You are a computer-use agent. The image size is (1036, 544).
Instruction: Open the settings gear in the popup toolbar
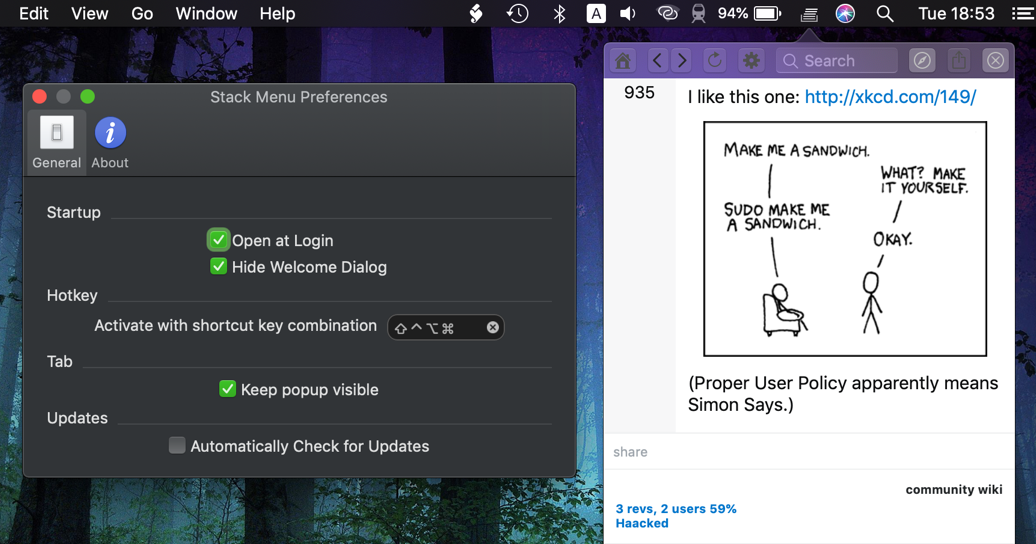click(x=751, y=61)
